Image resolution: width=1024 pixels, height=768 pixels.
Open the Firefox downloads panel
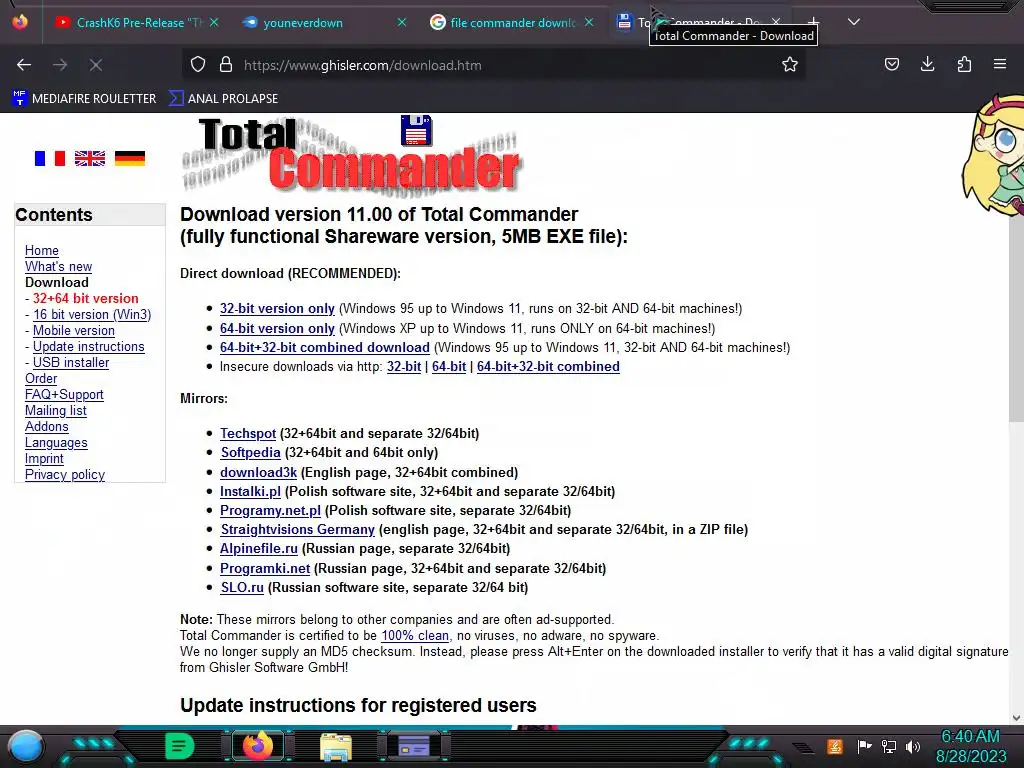(927, 64)
